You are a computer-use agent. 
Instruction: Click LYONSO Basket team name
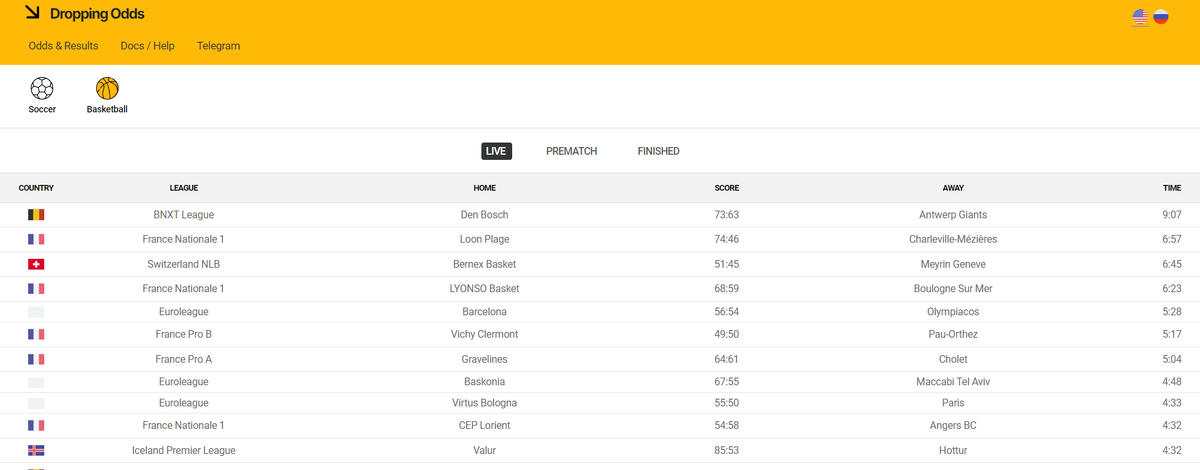485,289
